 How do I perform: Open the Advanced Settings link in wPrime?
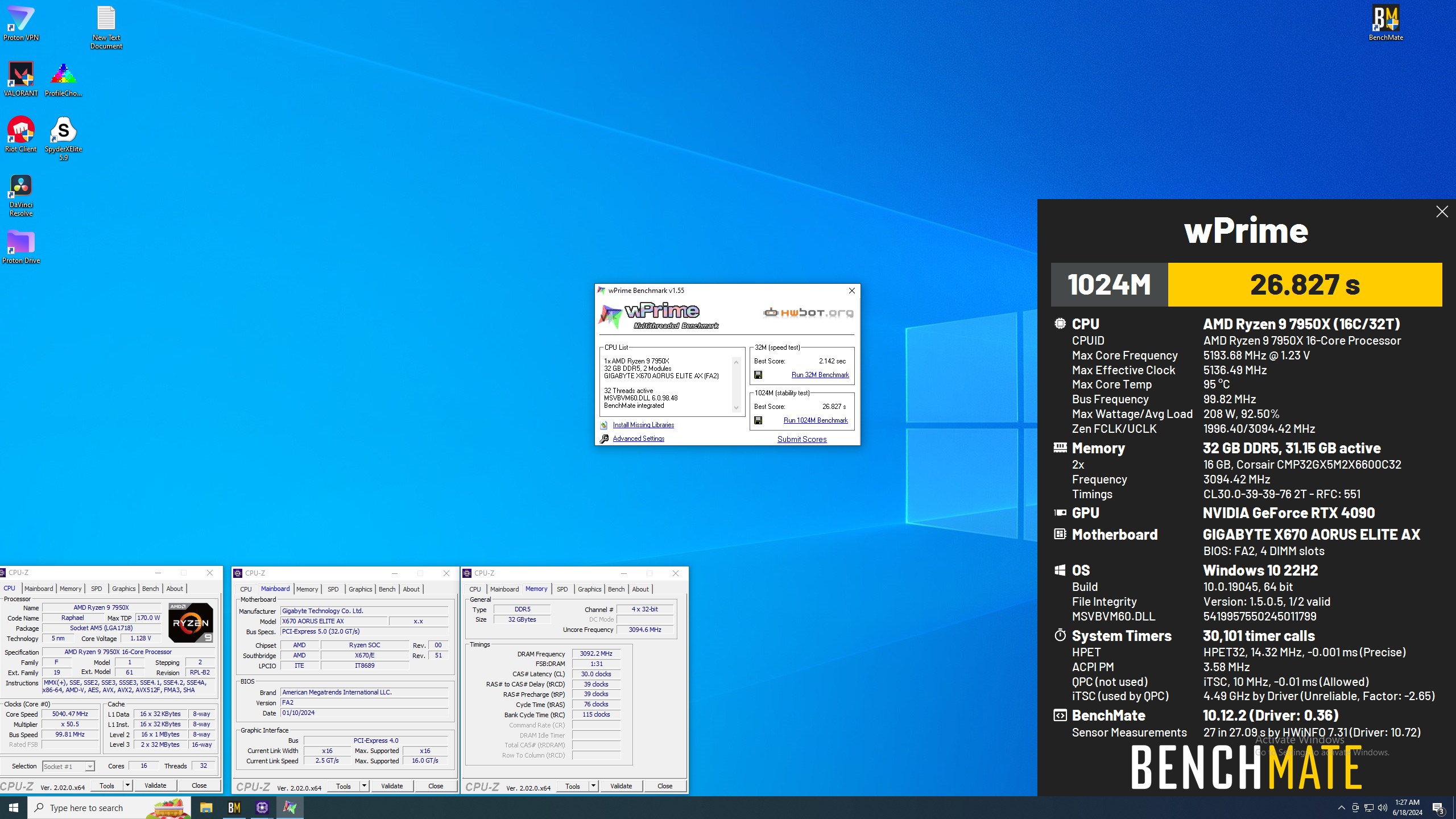[x=639, y=439]
